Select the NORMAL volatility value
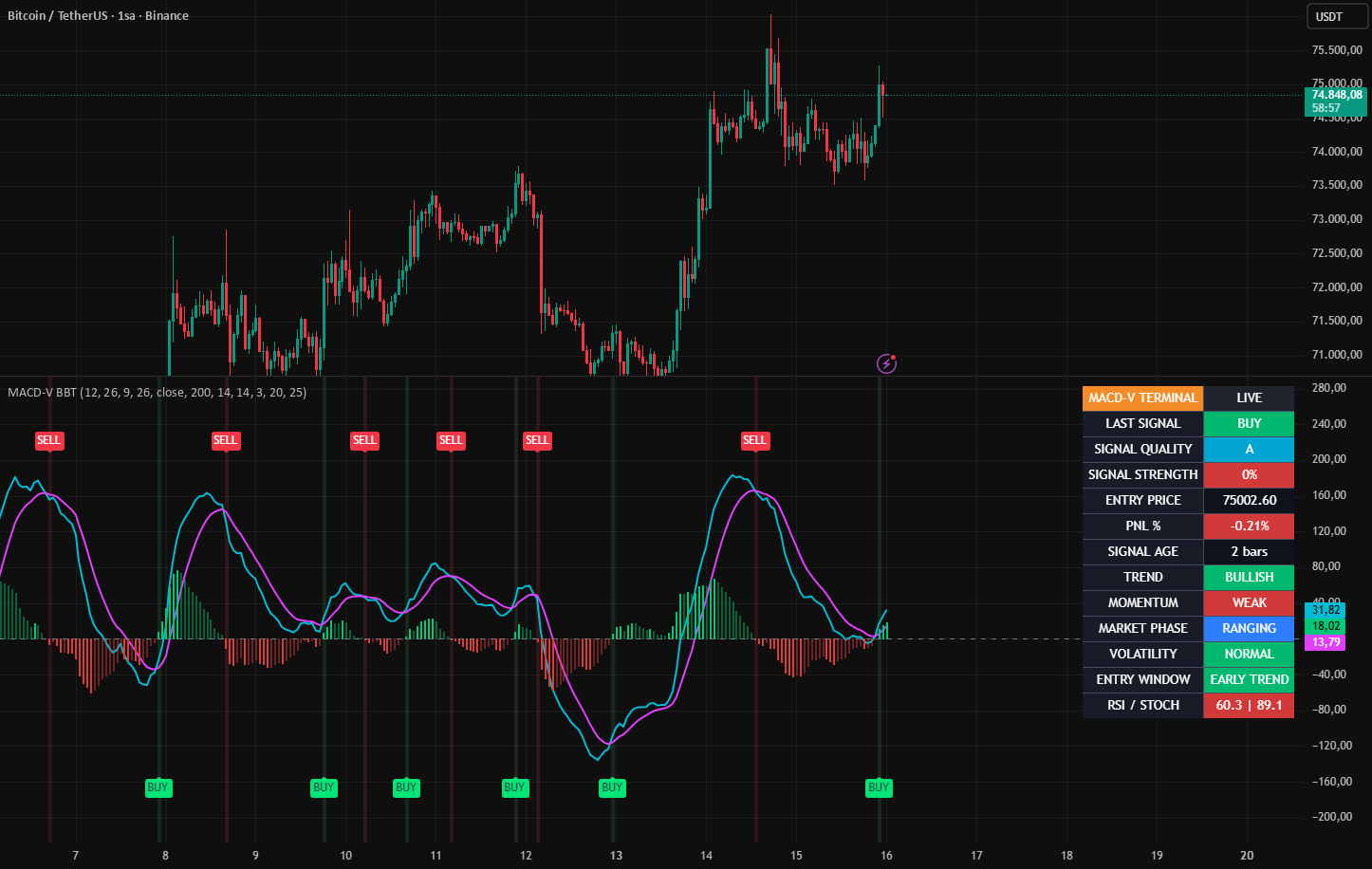1372x869 pixels. tap(1249, 655)
